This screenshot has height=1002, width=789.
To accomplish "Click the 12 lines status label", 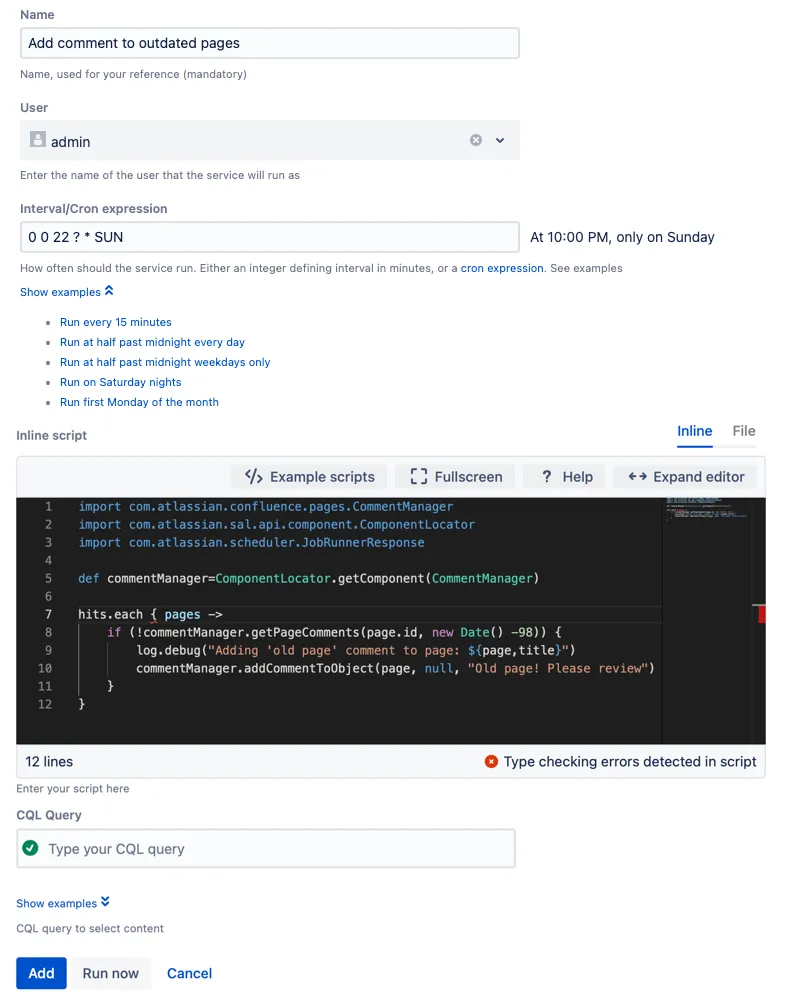I will pos(49,761).
